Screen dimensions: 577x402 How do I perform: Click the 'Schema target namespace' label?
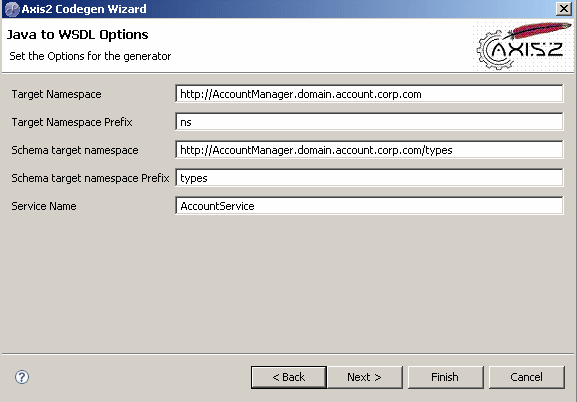75,150
